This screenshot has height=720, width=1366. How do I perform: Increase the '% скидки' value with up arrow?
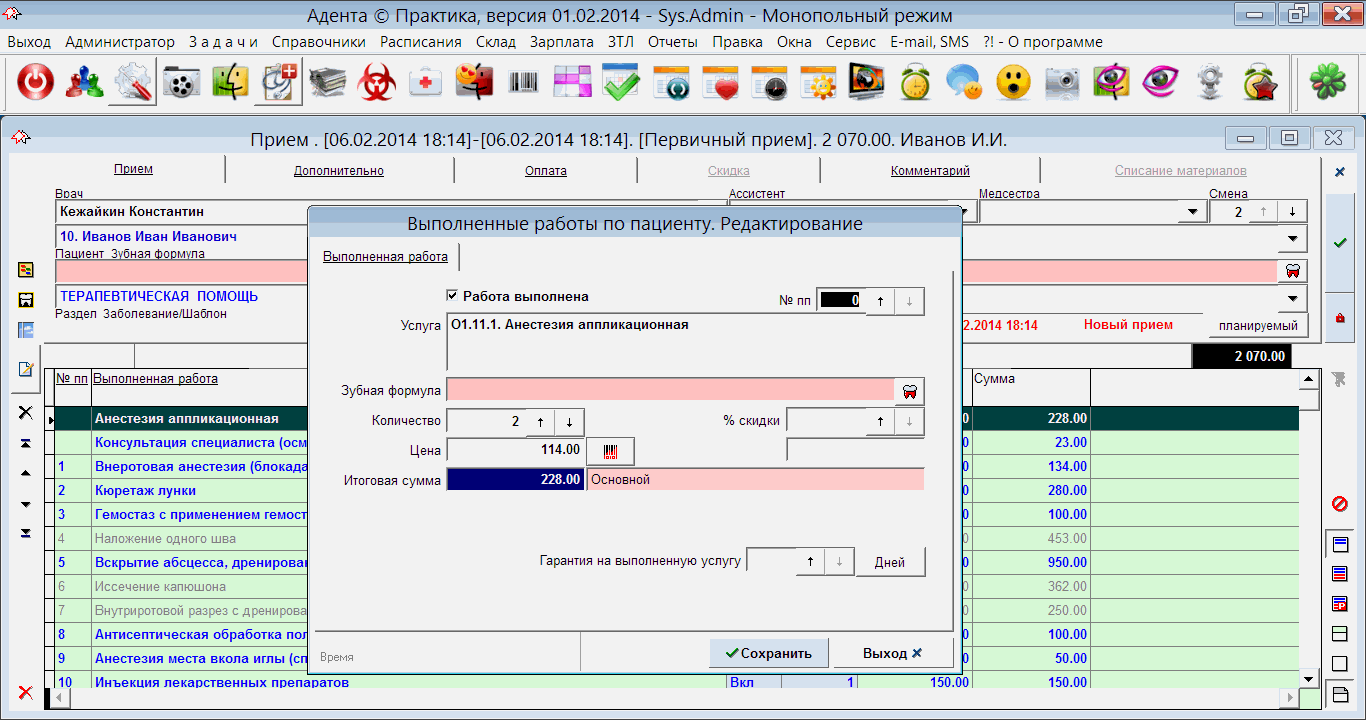(880, 422)
